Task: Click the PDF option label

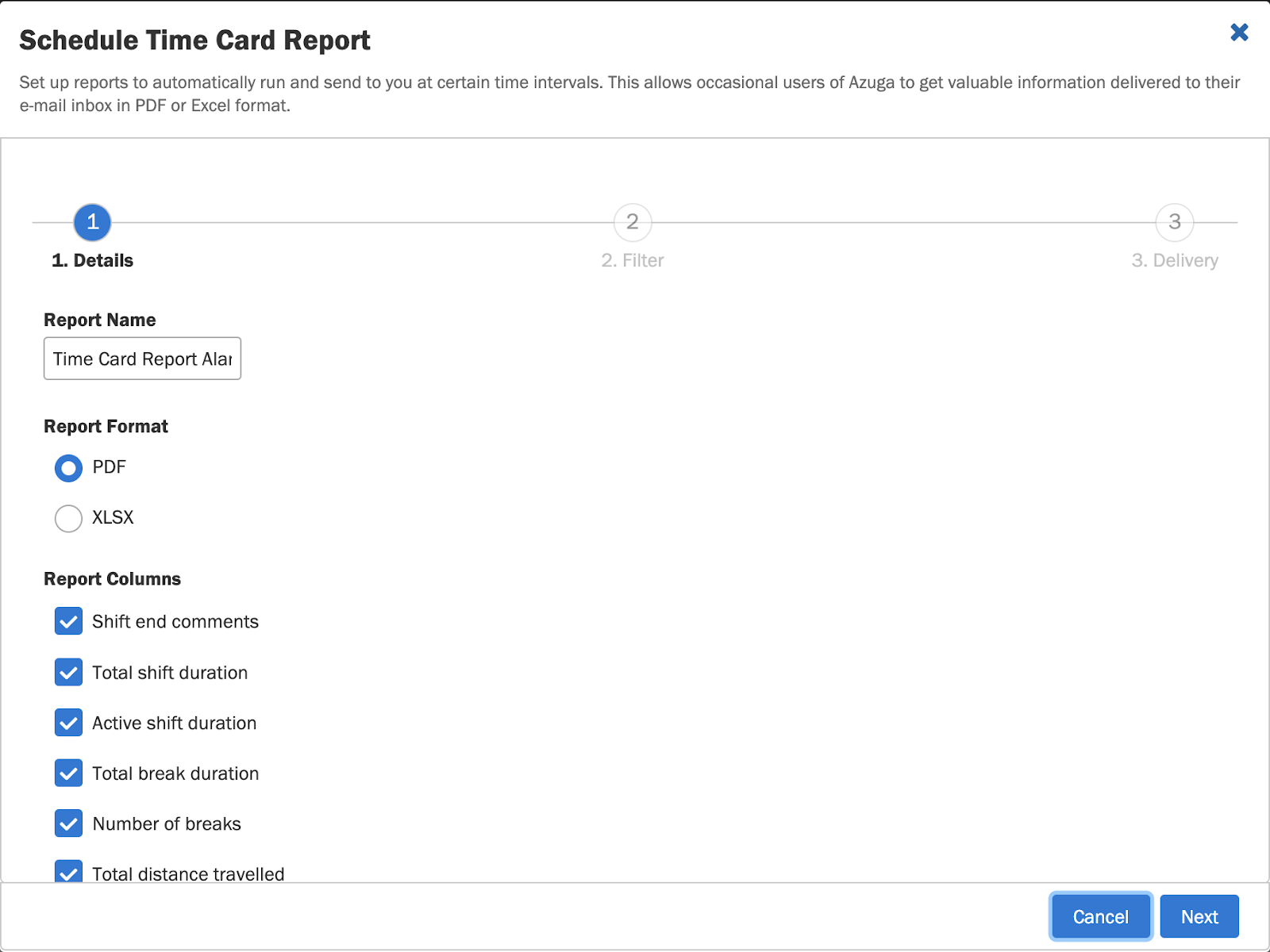Action: point(109,467)
